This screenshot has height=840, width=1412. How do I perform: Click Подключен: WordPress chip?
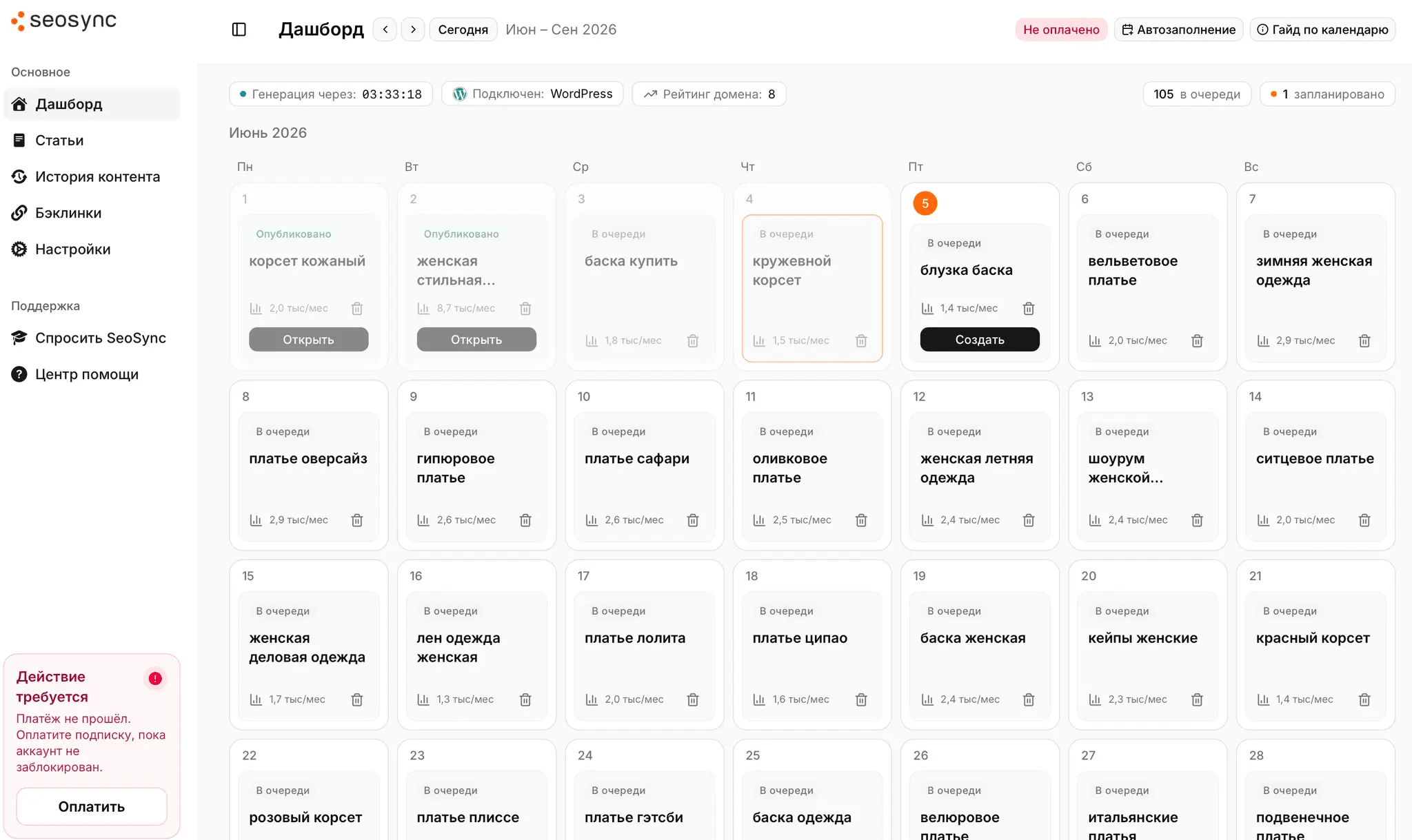pyautogui.click(x=532, y=94)
